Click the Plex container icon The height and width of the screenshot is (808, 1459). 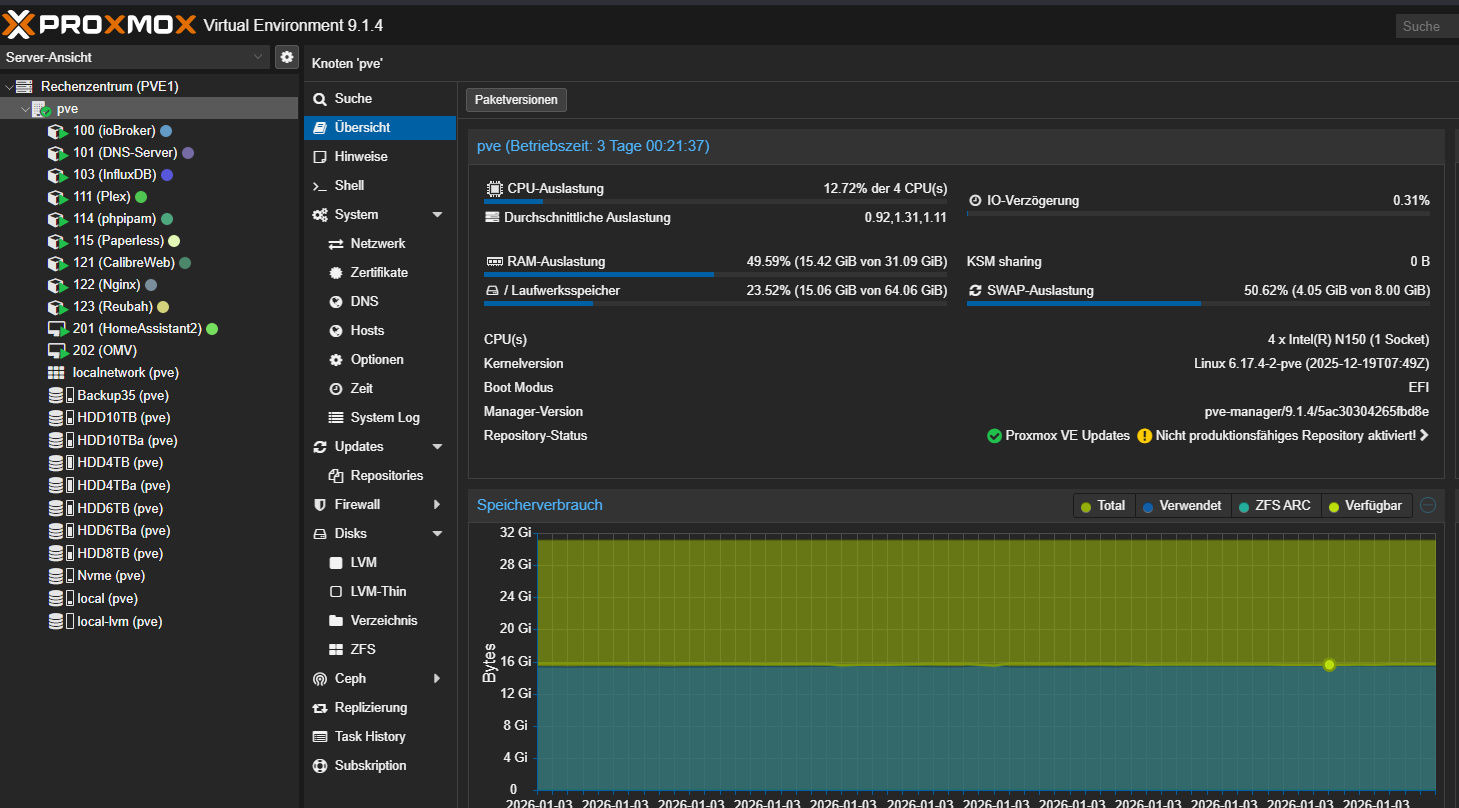tap(58, 197)
